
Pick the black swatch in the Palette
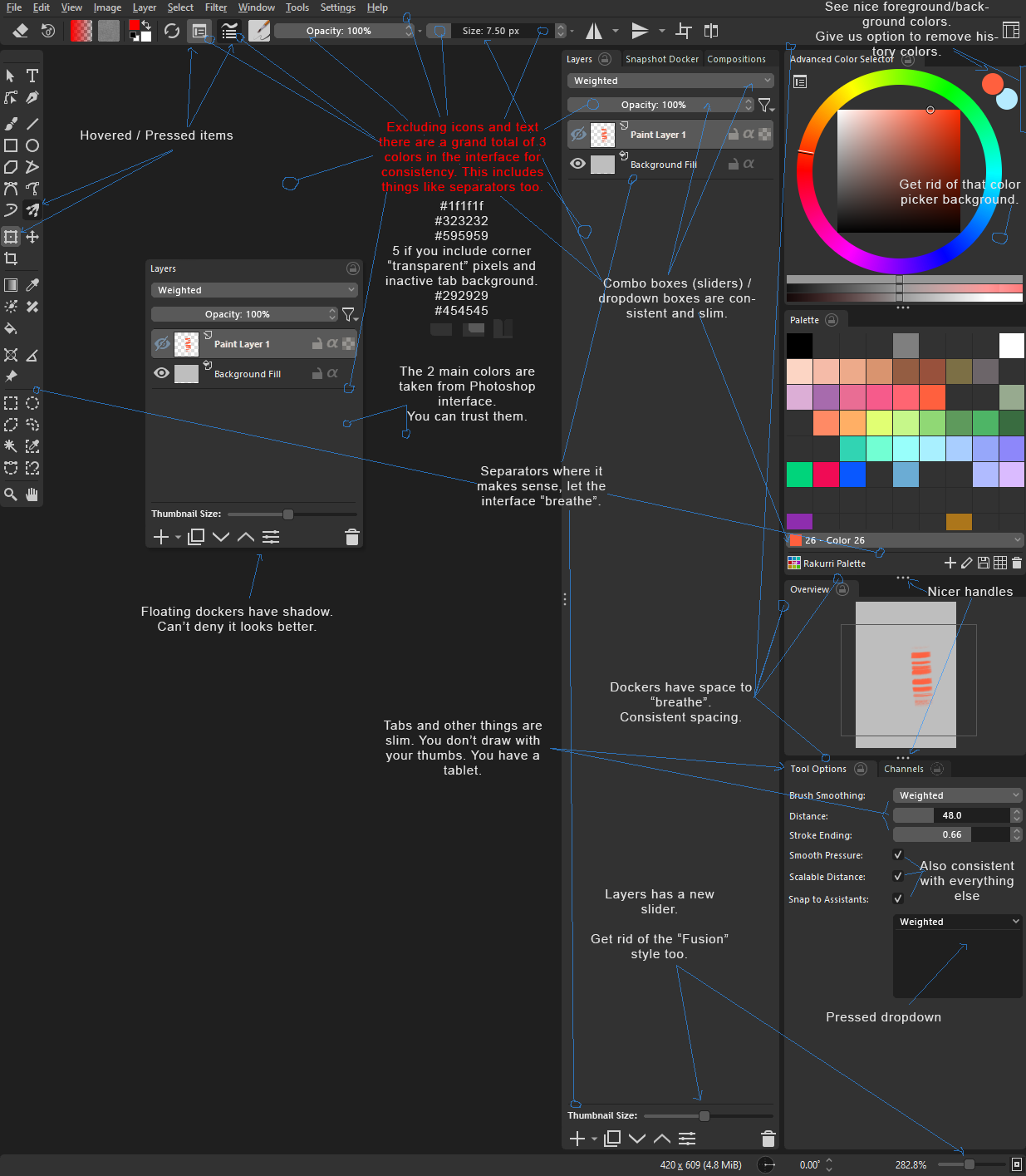[x=799, y=345]
